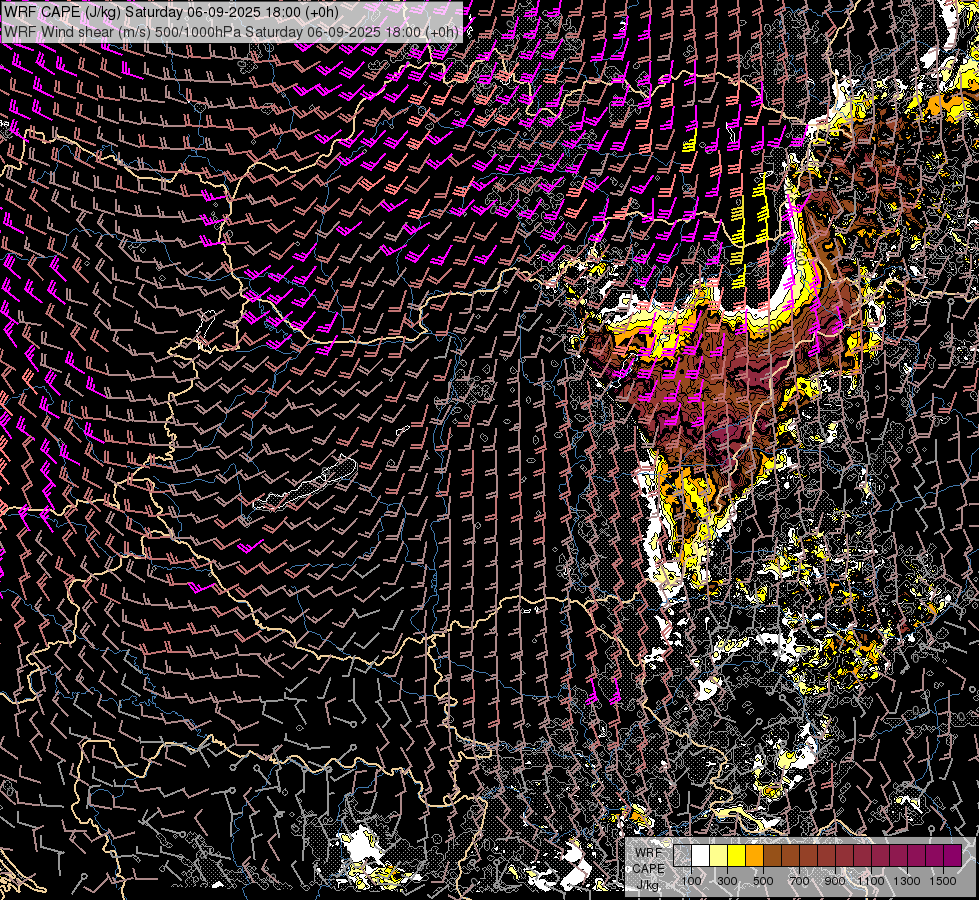
Task: Click the long white lake outline on the map
Action: (x=305, y=485)
